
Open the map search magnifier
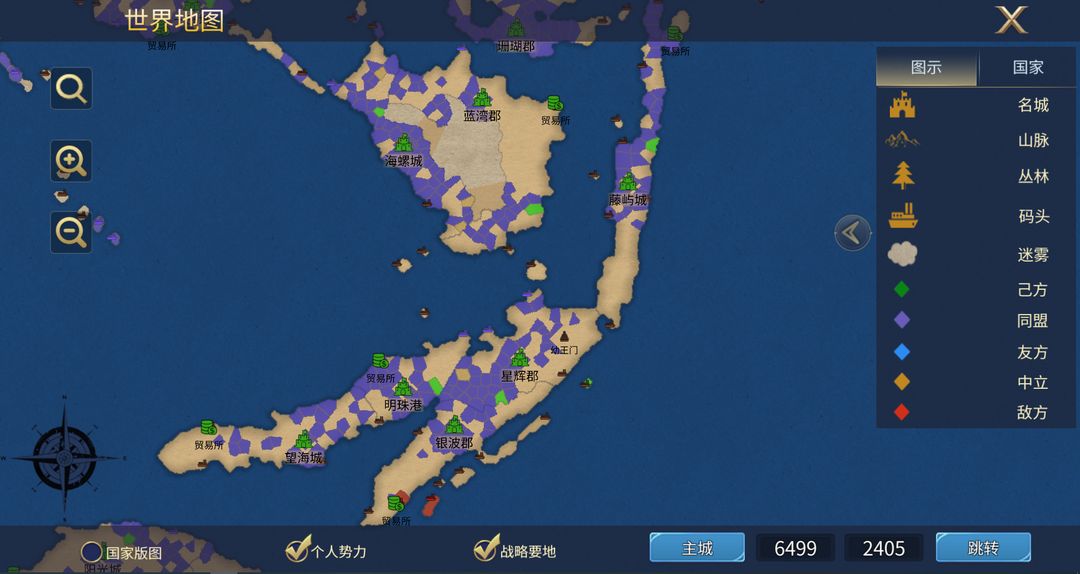(x=71, y=88)
